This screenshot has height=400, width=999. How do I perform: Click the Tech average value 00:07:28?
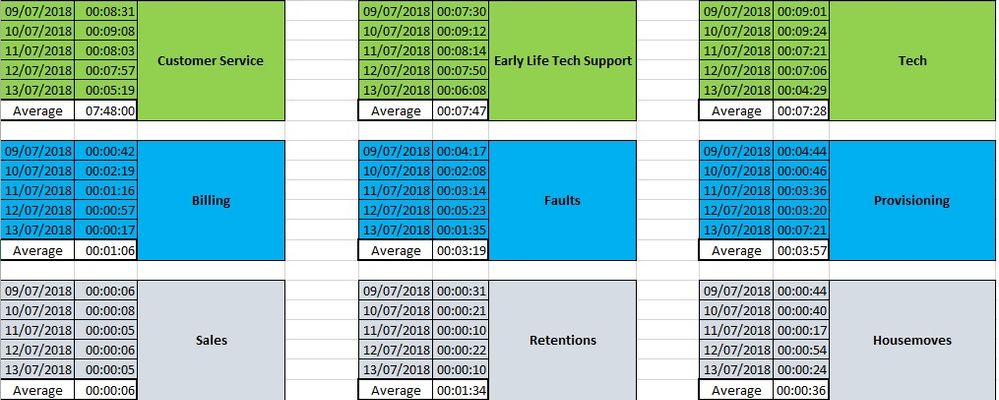pos(801,111)
